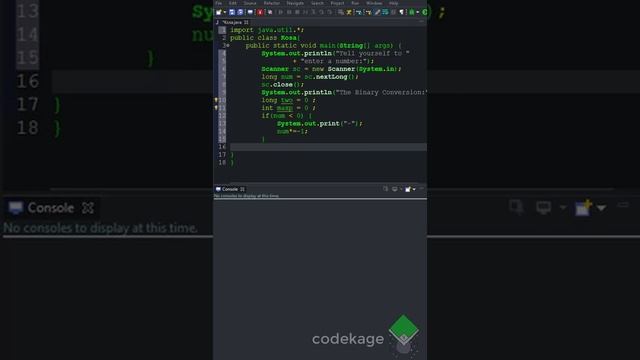This screenshot has height=360, width=640.
Task: Open the Edit menu
Action: tap(233, 3)
